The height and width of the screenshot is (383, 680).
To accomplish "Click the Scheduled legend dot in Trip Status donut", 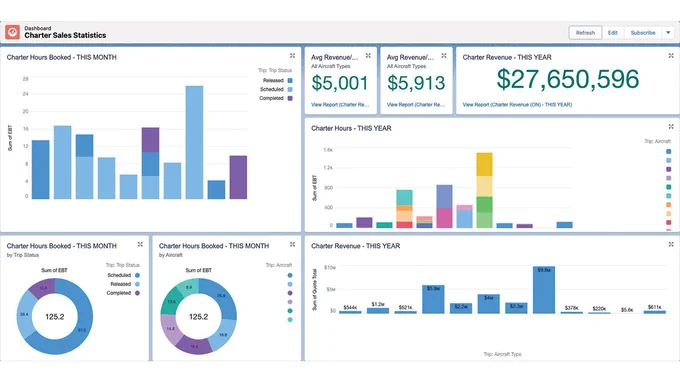I will click(137, 275).
